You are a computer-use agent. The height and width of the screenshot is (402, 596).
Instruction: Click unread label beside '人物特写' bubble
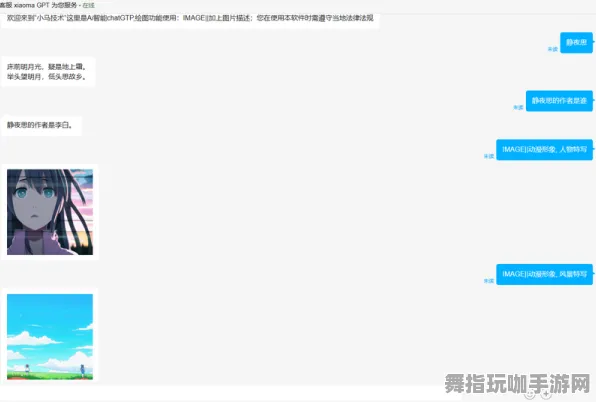[x=489, y=156]
